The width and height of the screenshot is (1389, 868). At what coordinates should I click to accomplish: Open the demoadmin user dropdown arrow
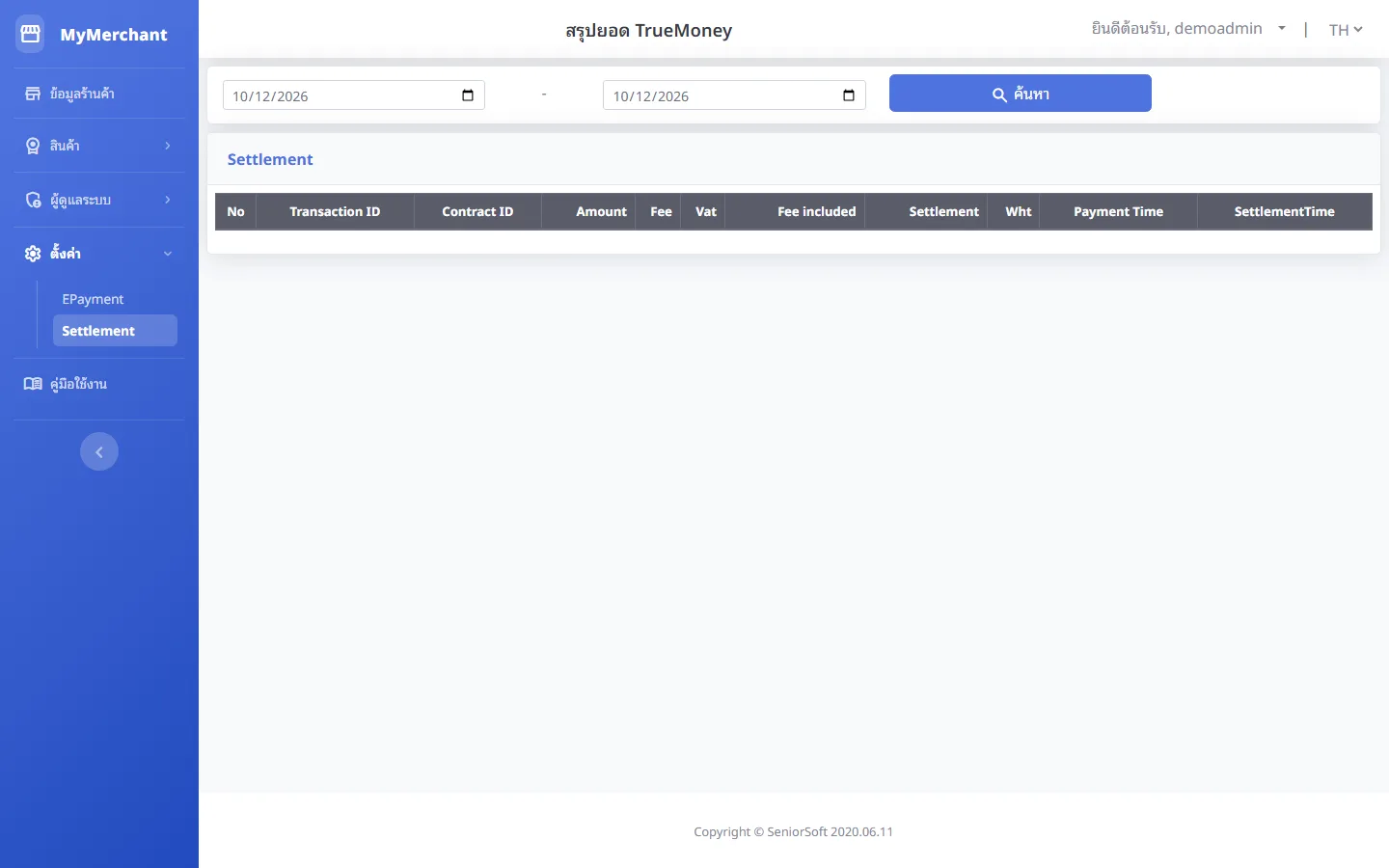[1282, 29]
